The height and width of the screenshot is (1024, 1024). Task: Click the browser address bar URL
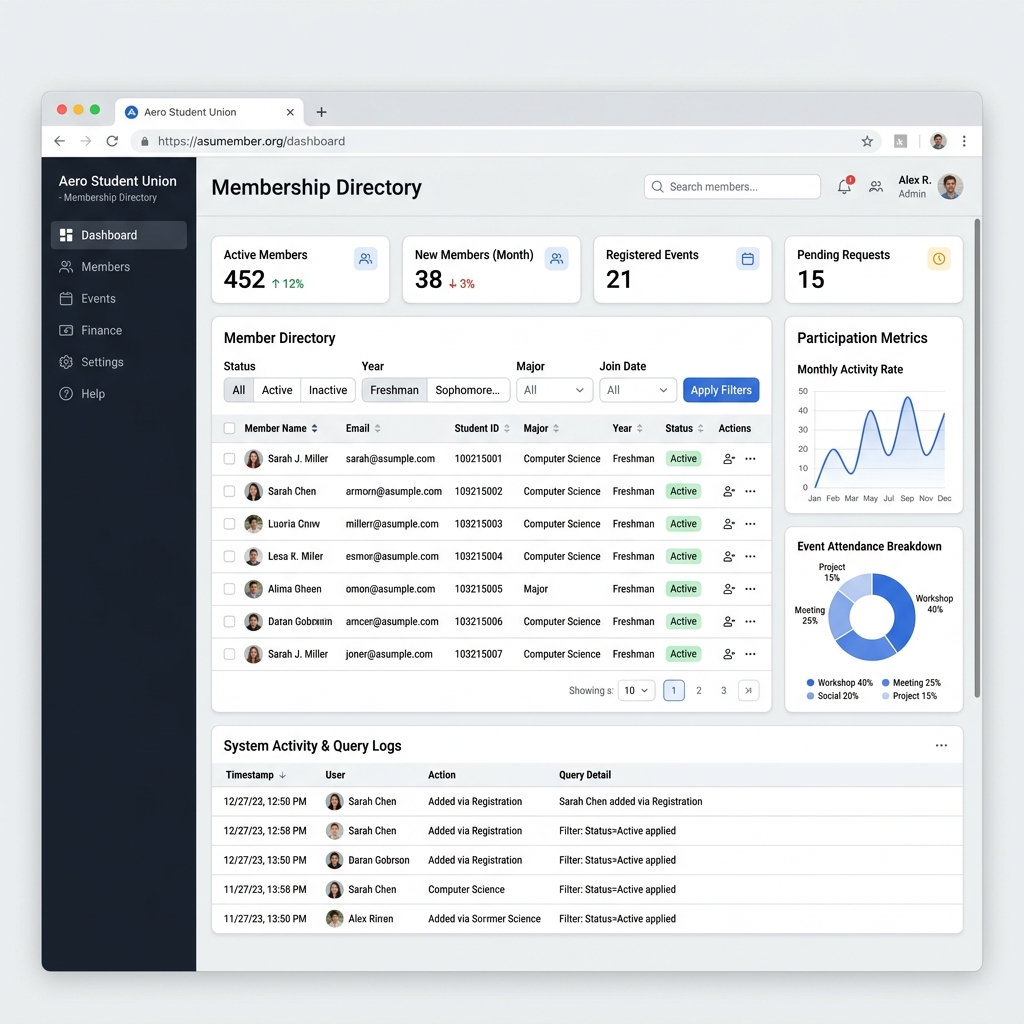pyautogui.click(x=251, y=141)
